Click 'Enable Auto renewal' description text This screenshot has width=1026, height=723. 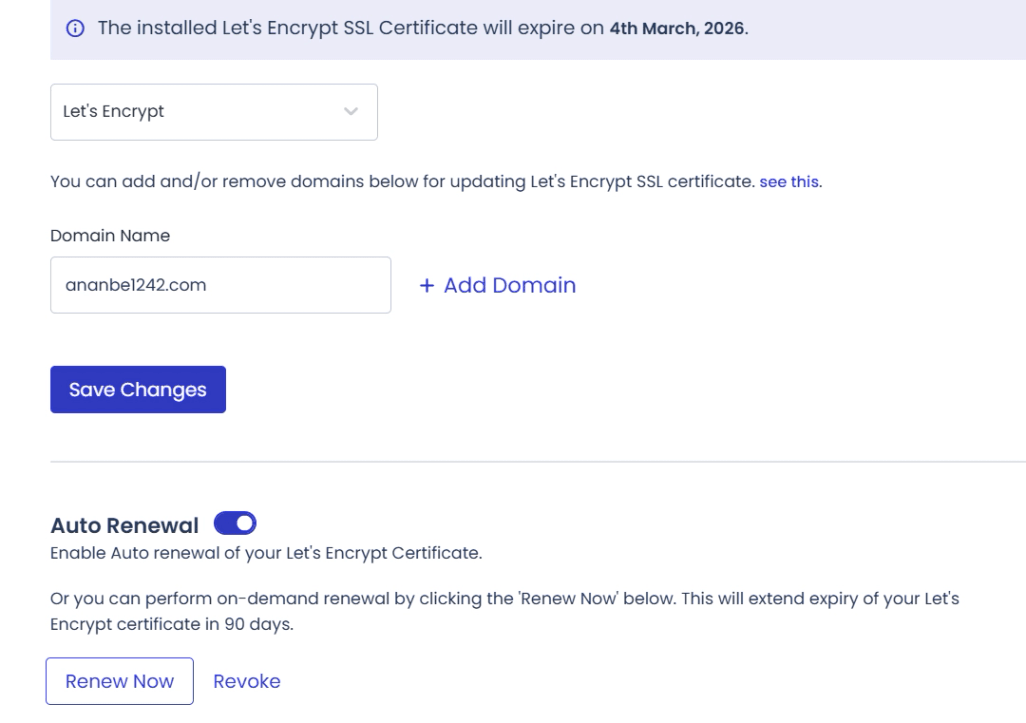pyautogui.click(x=266, y=553)
